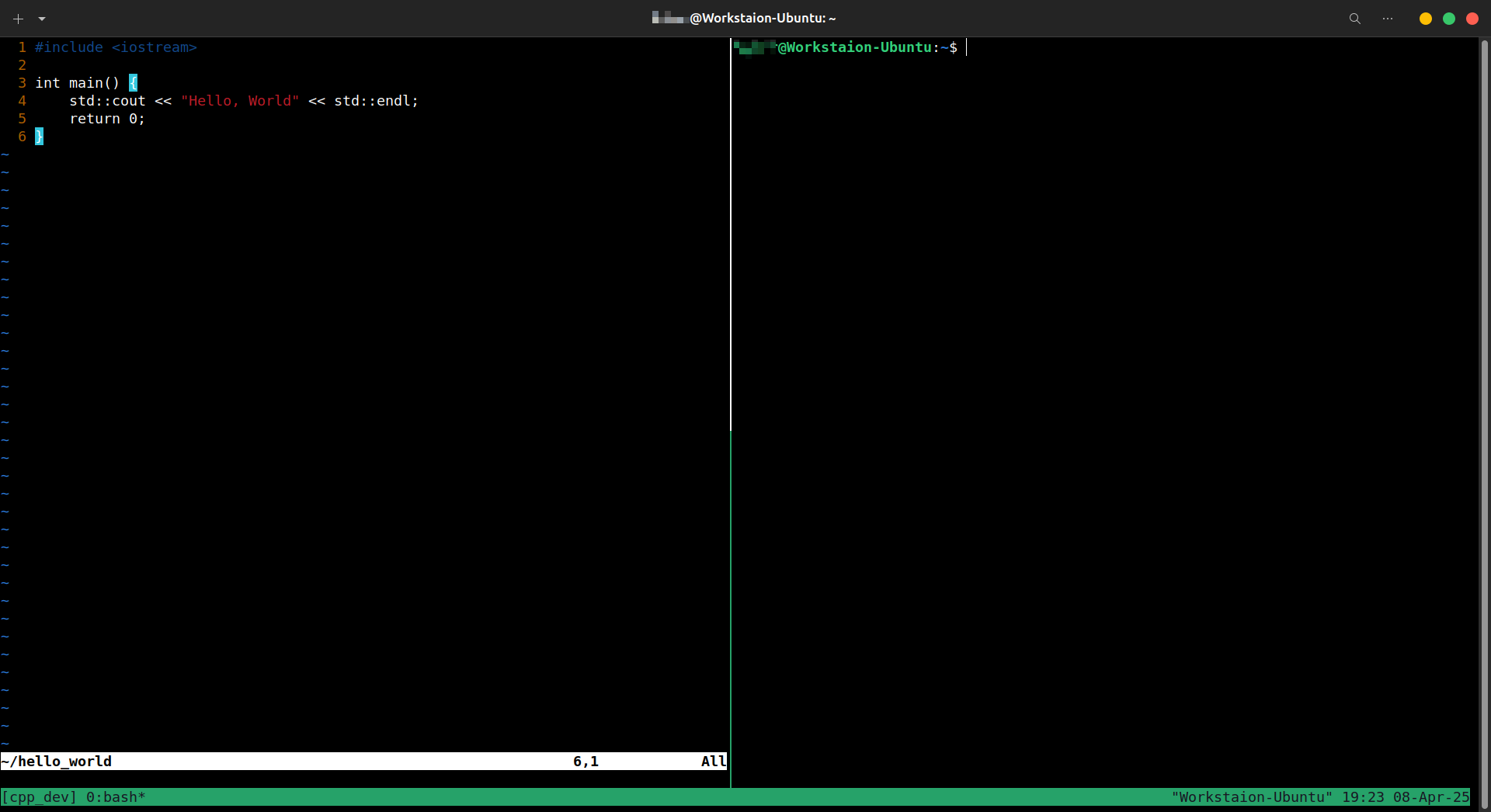
Task: Click '<iostream>' in the include line
Action: (155, 47)
